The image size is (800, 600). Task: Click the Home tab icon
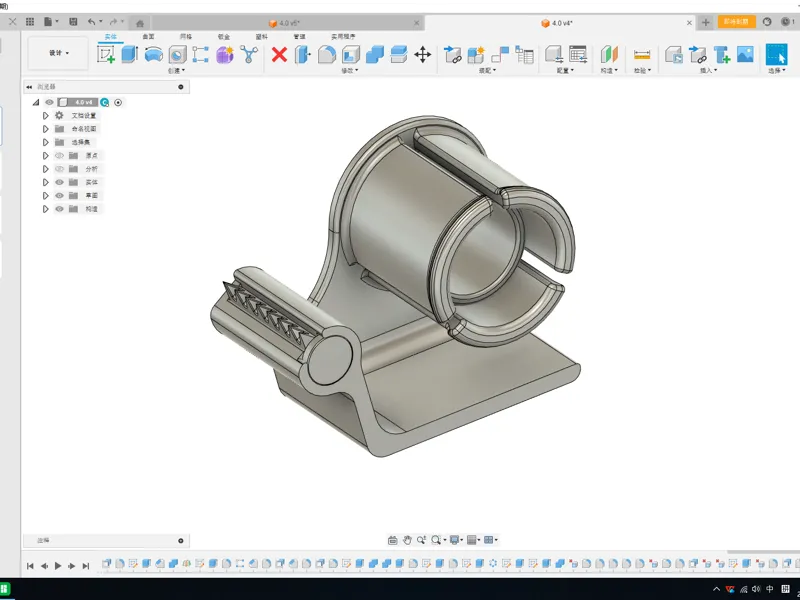[140, 23]
